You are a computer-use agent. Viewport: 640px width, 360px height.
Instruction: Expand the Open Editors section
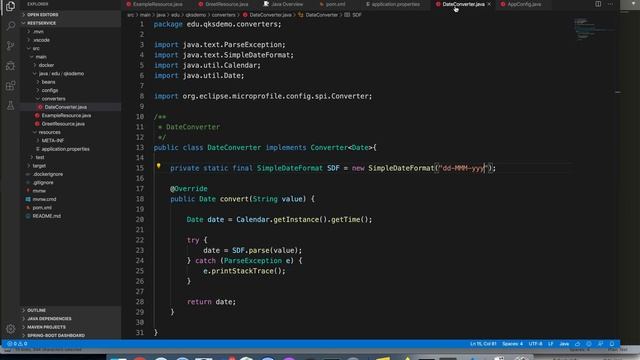click(x=42, y=14)
